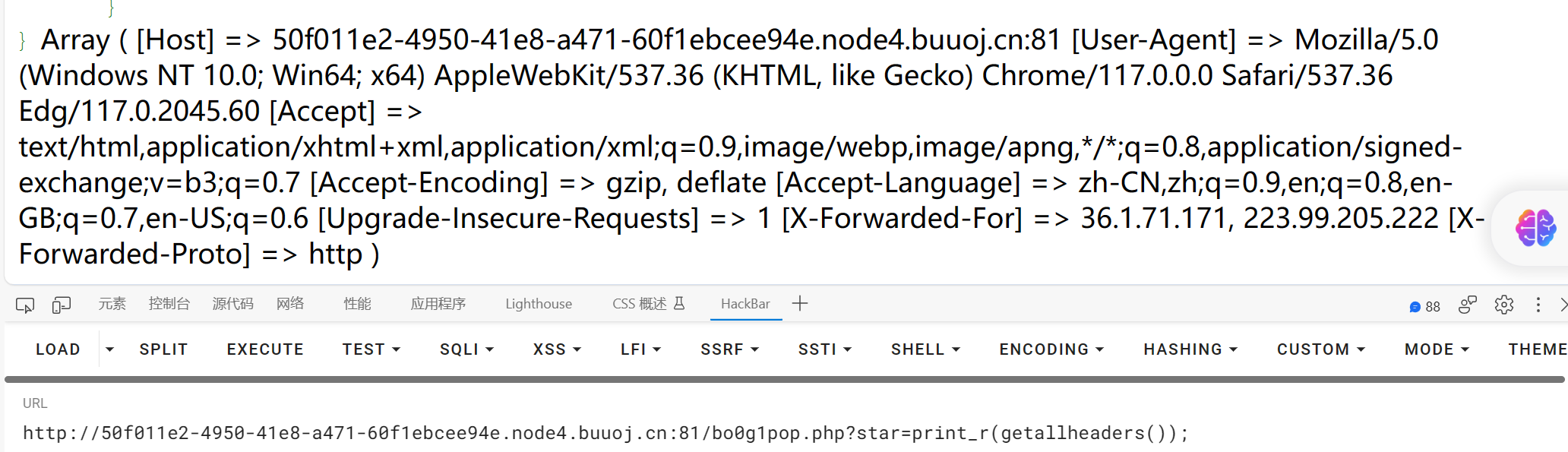Click the EXECUTE button

[265, 349]
